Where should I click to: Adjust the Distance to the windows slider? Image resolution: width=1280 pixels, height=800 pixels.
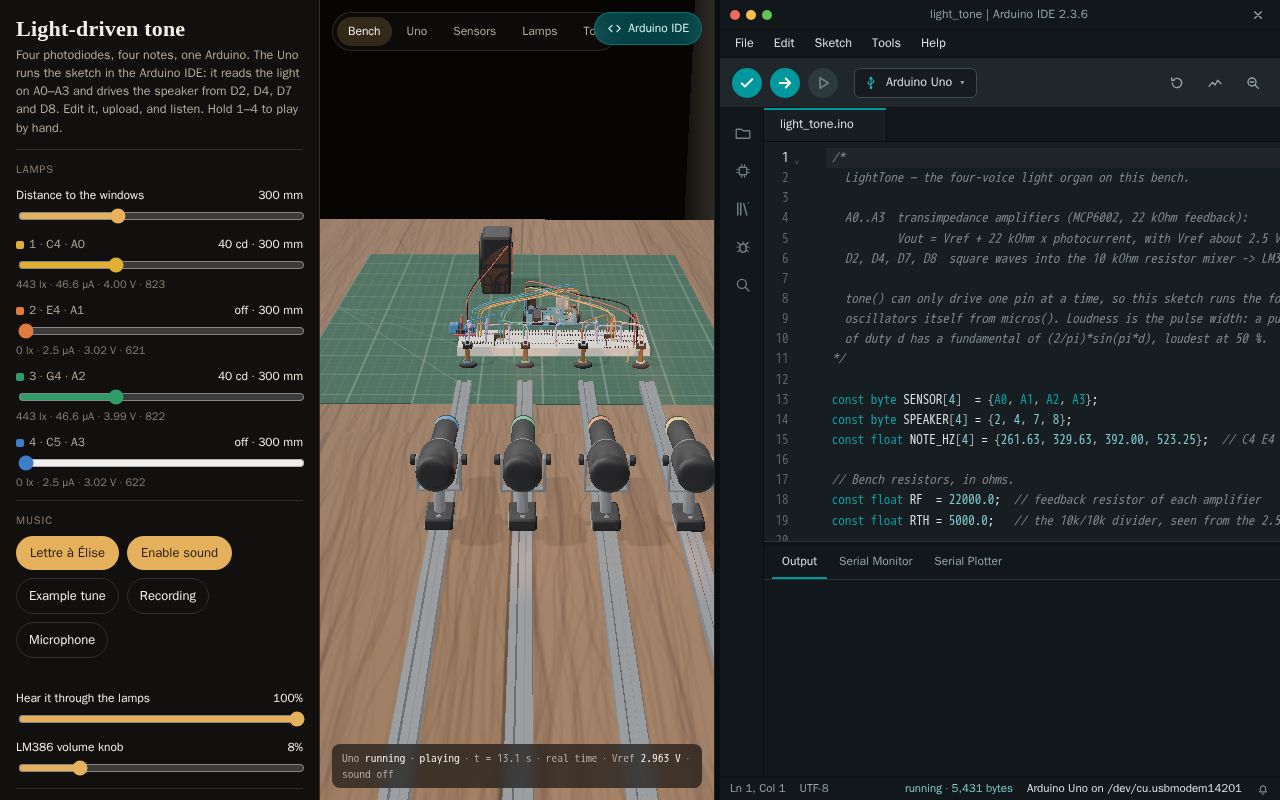tap(160, 216)
